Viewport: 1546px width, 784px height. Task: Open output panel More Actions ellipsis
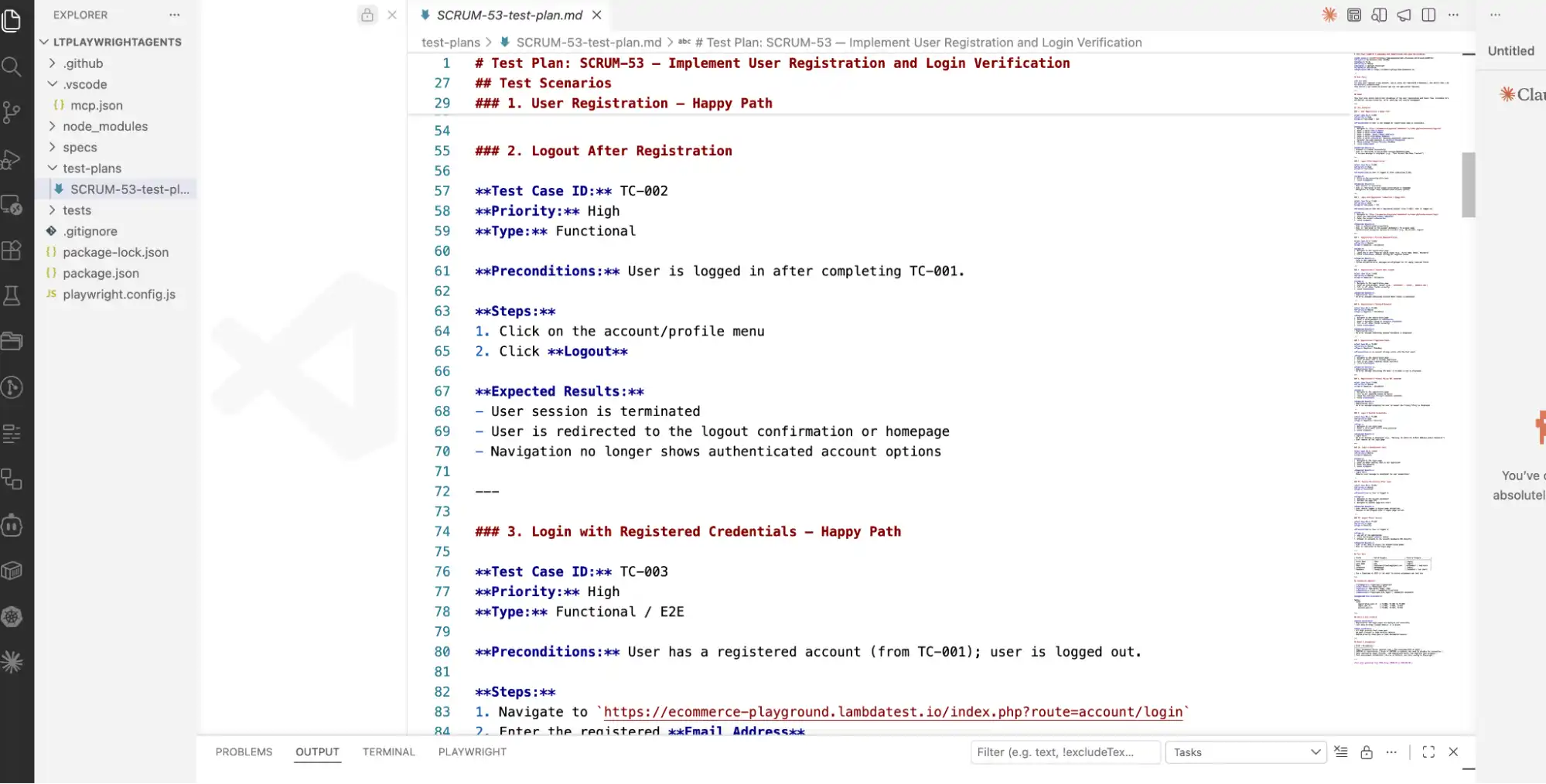(x=1391, y=752)
